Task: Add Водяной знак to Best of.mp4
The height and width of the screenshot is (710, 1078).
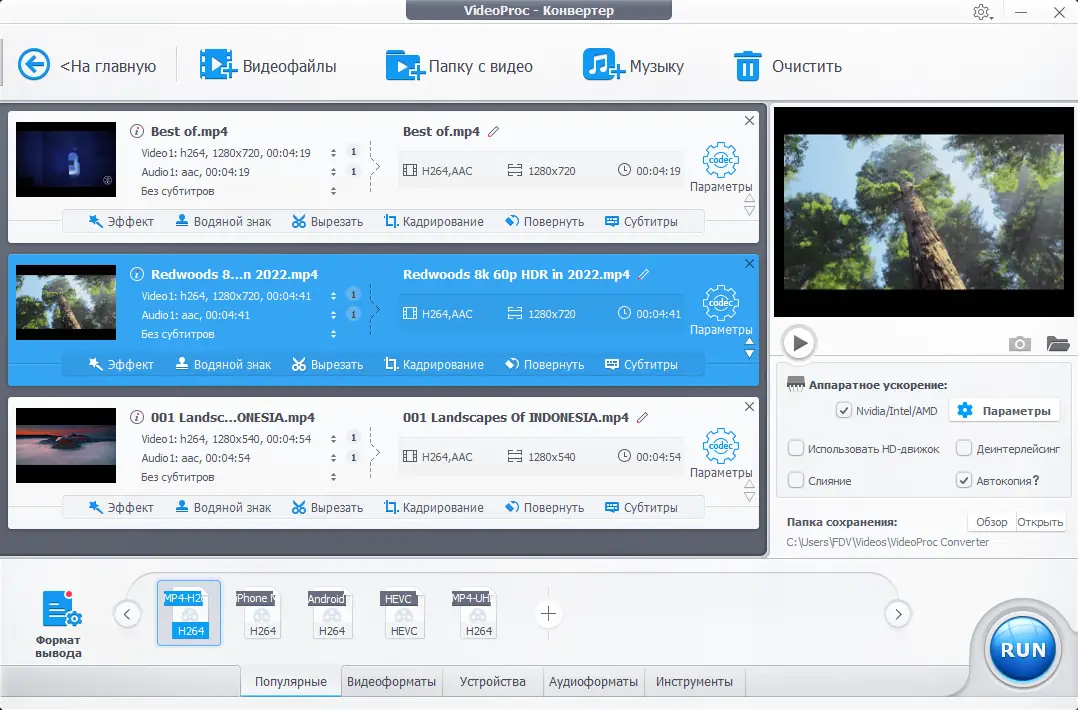Action: [223, 221]
